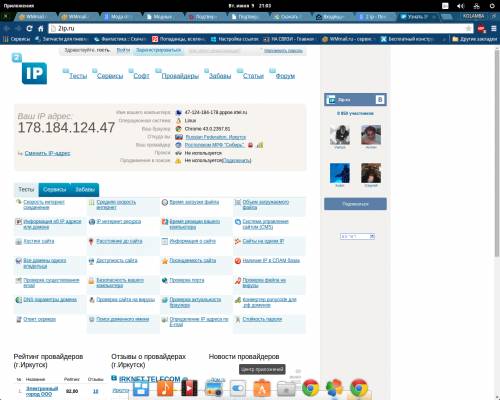Launch the Videos player from the dock
500x400 pixels.
[189, 388]
